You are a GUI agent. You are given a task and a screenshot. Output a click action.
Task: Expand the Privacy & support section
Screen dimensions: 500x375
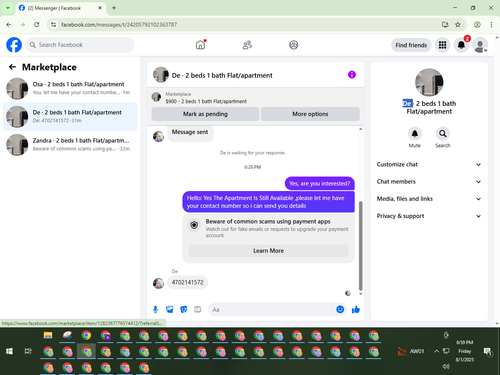(x=429, y=216)
